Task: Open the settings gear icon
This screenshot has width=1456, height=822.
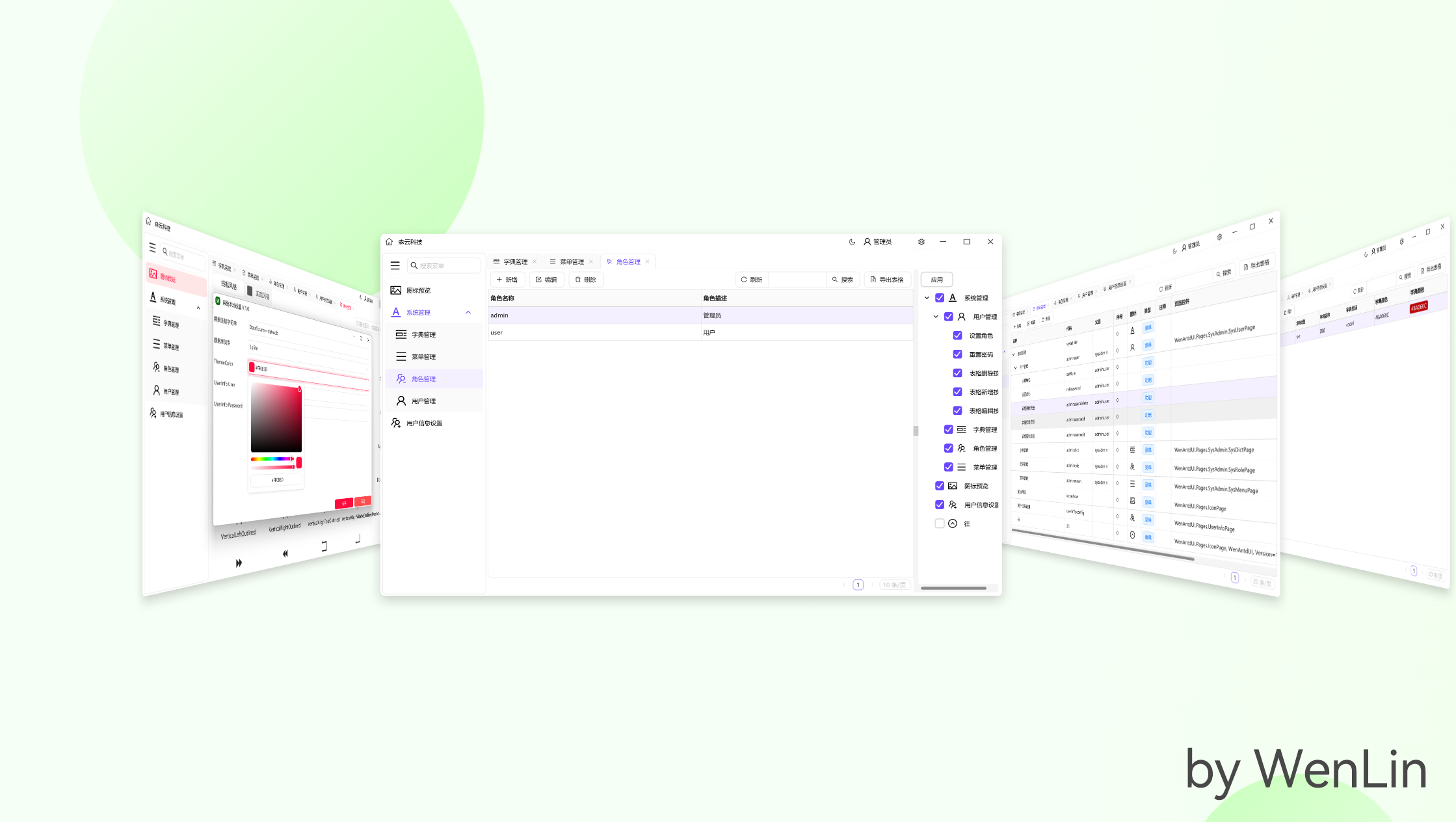Action: pos(921,241)
